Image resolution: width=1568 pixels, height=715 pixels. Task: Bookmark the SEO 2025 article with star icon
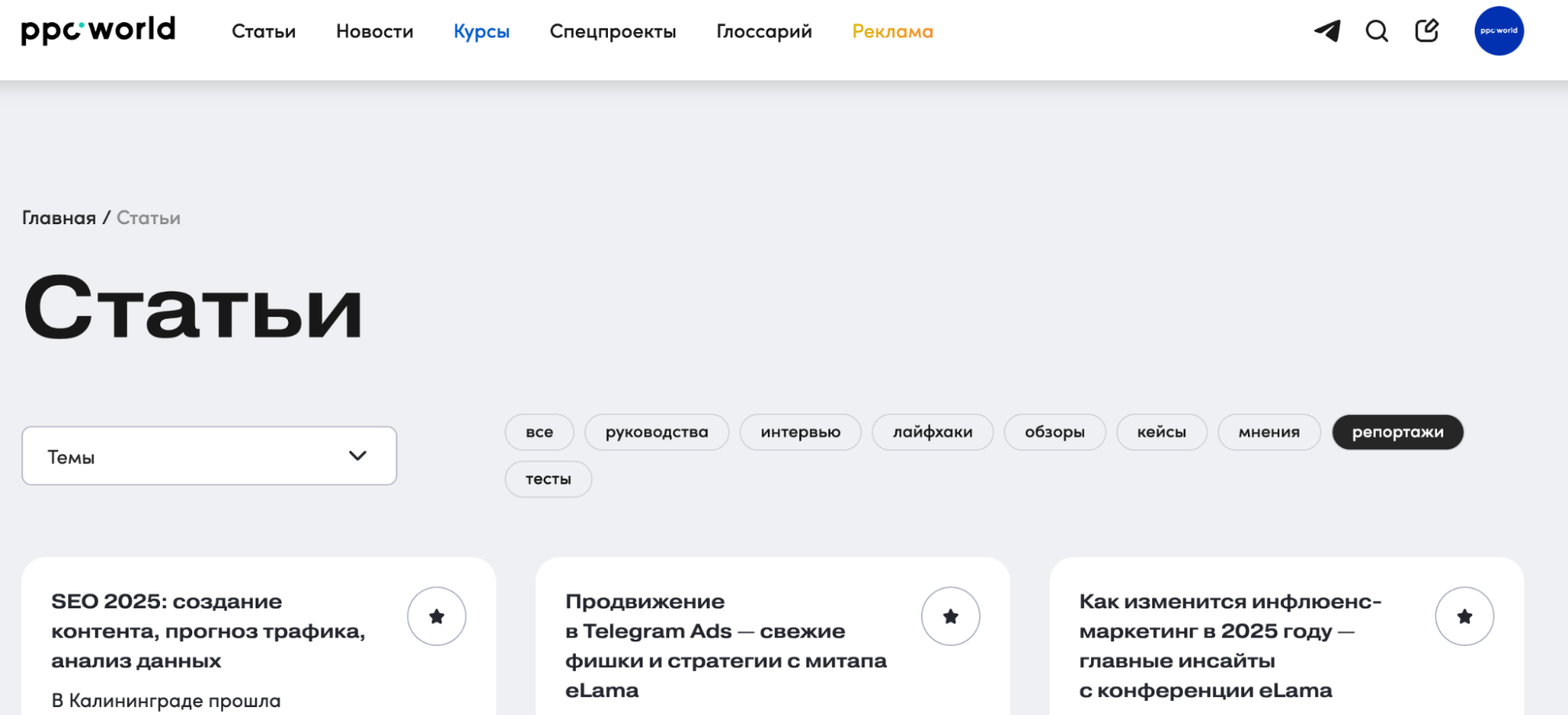437,616
